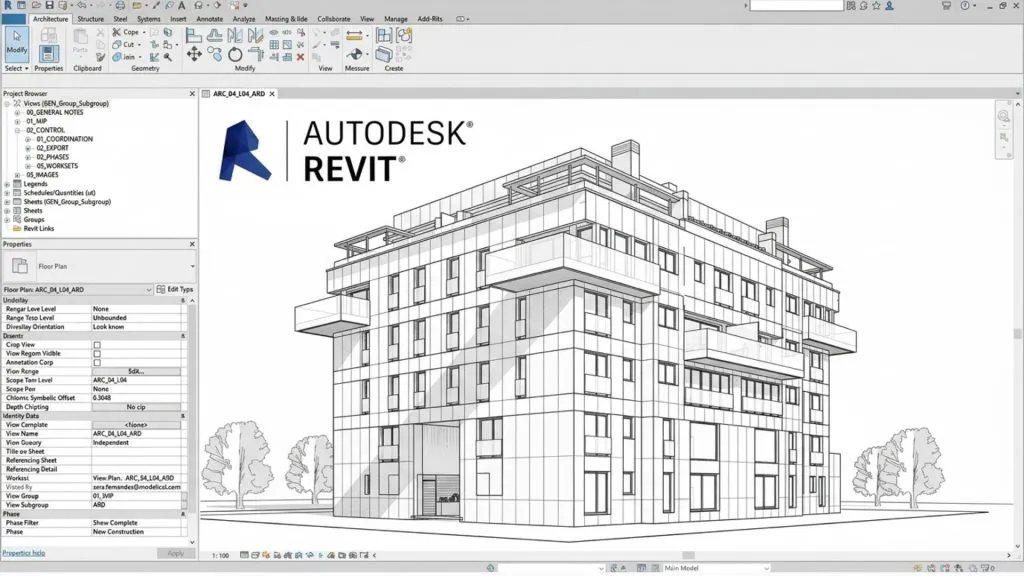The height and width of the screenshot is (576, 1024).
Task: Expand the Legends tree node
Action: (x=7, y=184)
